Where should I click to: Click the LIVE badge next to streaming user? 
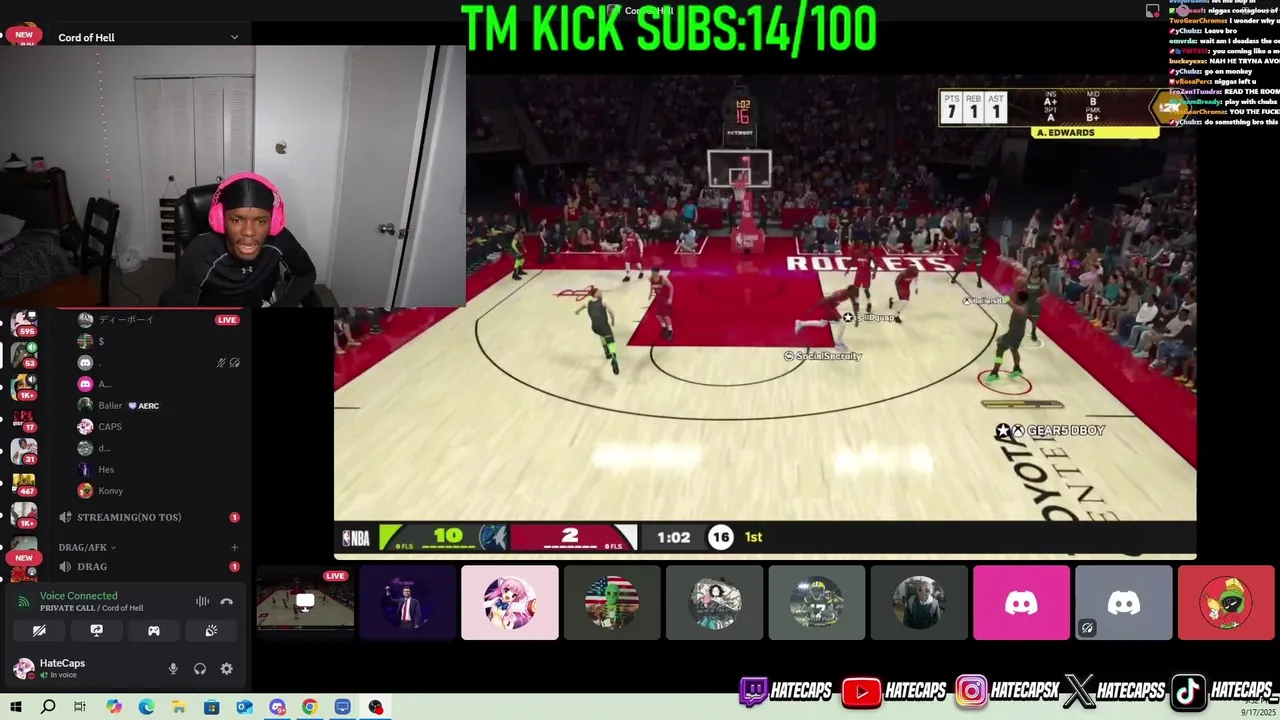(227, 320)
